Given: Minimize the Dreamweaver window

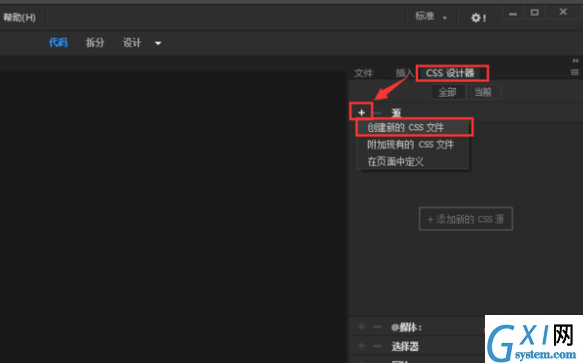Looking at the screenshot, I should [x=513, y=13].
